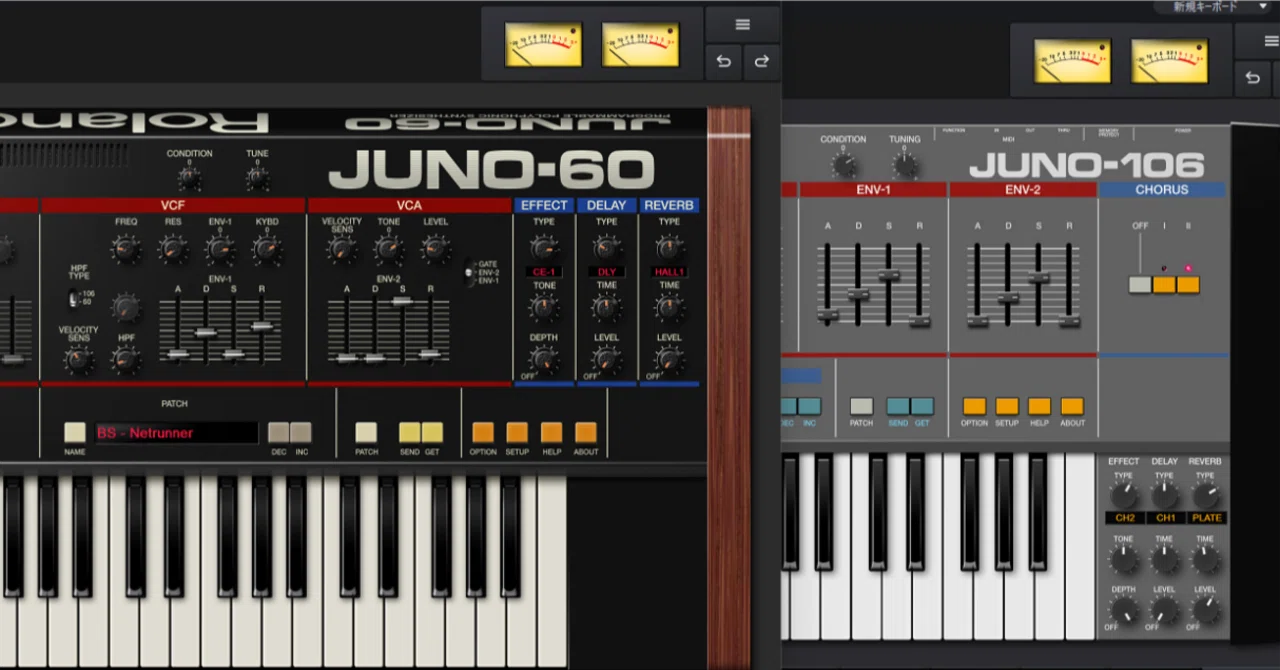This screenshot has width=1280, height=670.
Task: Open JUNO-106 SETUP menu button
Action: click(x=1007, y=406)
